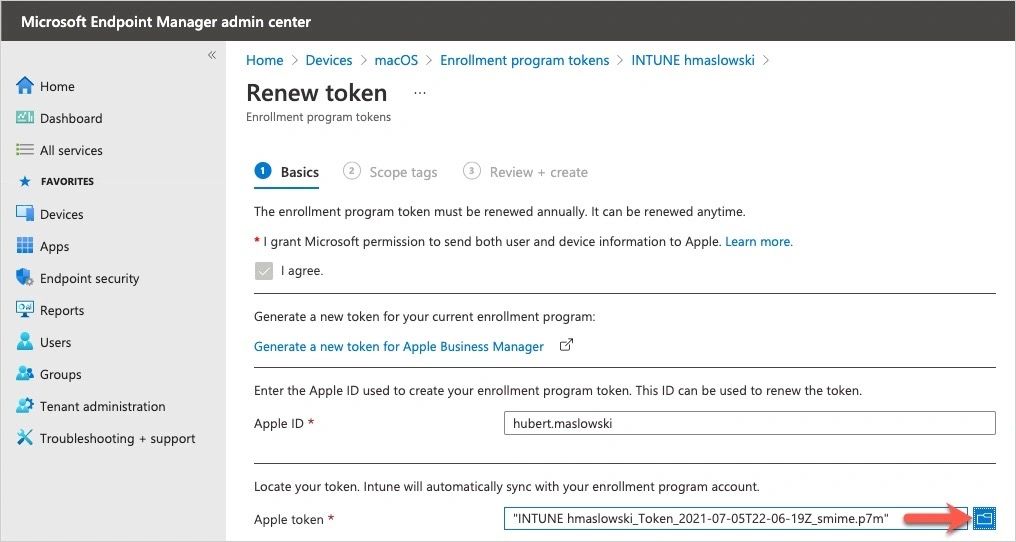Click the Learn more link

(x=759, y=242)
